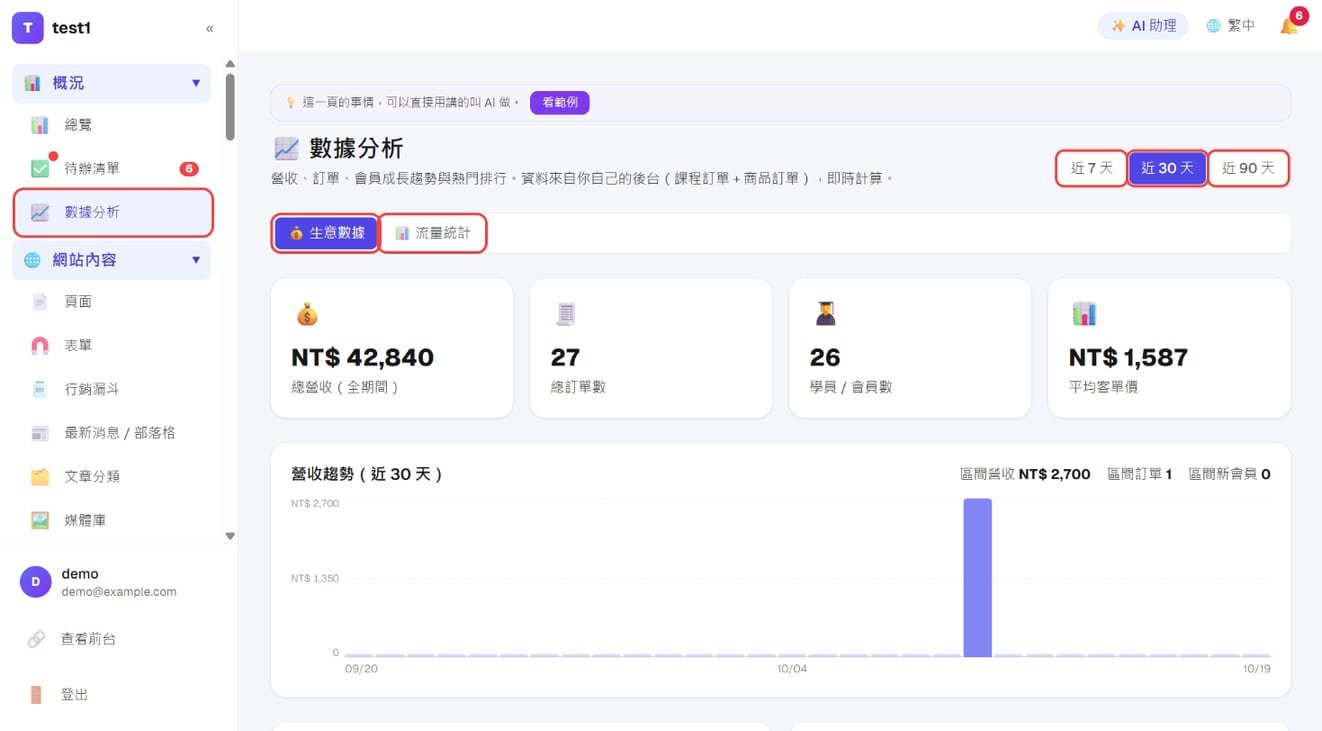This screenshot has width=1322, height=731.
Task: Switch the range to 近 90 天
Action: pos(1248,168)
